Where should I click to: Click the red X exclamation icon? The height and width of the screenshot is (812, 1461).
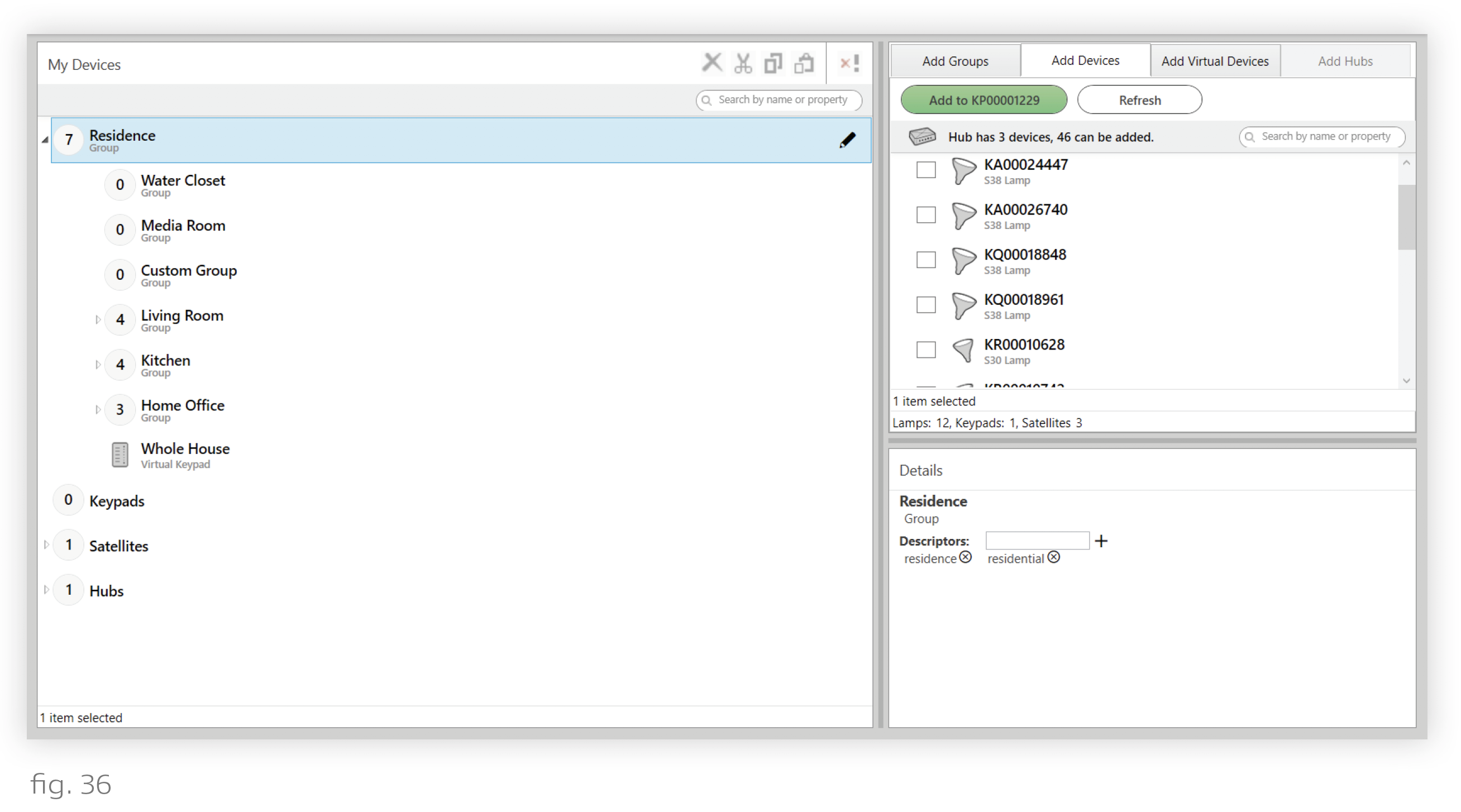pyautogui.click(x=849, y=63)
